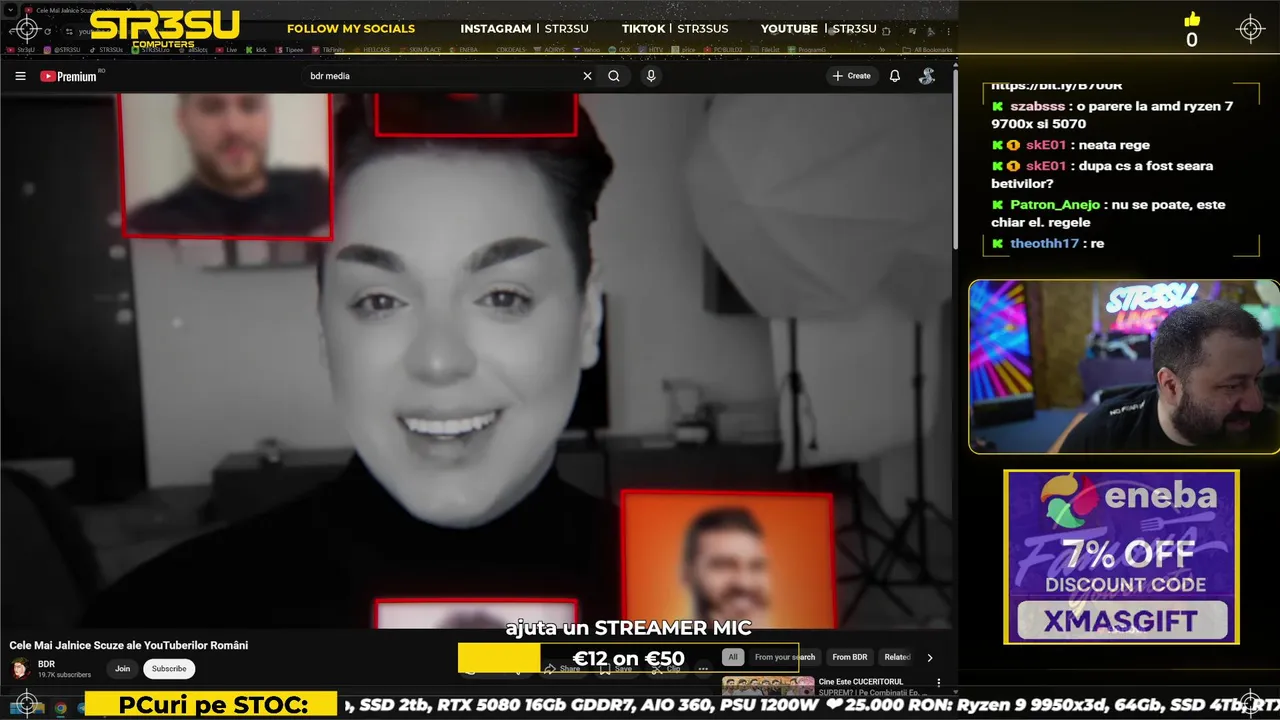
Task: Open BDR channel avatar
Action: [20, 669]
